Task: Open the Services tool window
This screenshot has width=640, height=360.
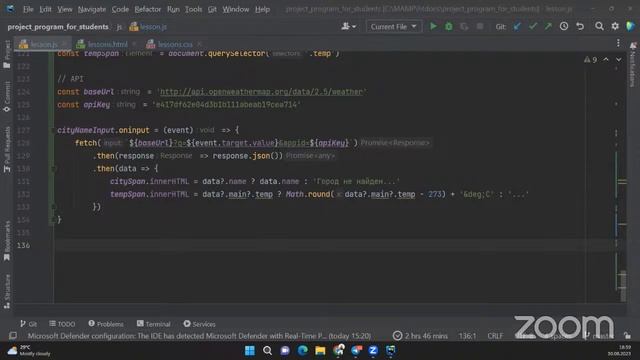Action: point(199,324)
